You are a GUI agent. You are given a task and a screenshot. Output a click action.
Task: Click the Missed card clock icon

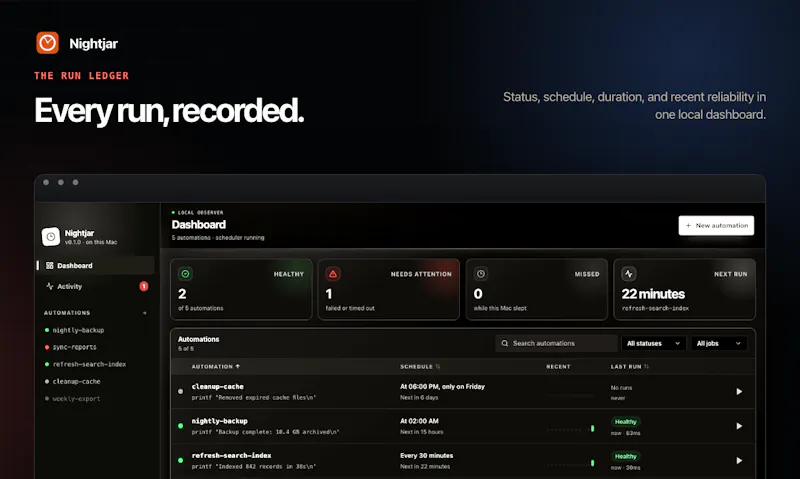tap(481, 274)
